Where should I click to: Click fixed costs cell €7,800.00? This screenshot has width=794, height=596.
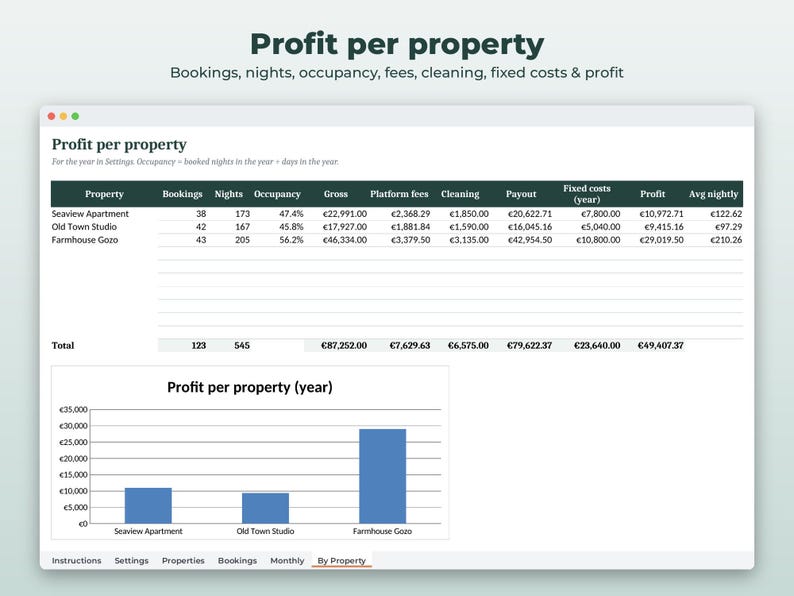click(x=600, y=214)
